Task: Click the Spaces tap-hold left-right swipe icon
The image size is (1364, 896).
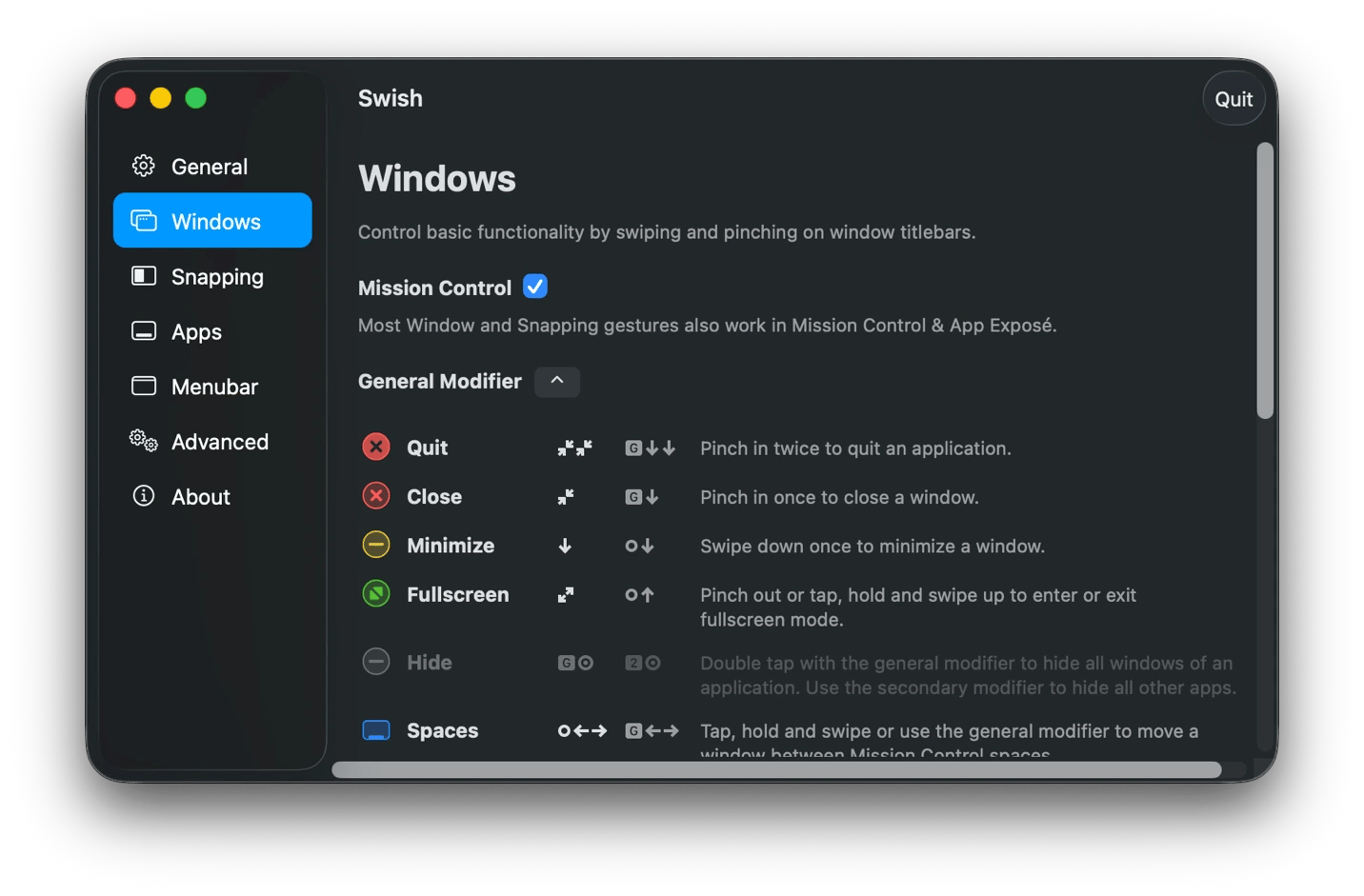Action: [x=582, y=731]
